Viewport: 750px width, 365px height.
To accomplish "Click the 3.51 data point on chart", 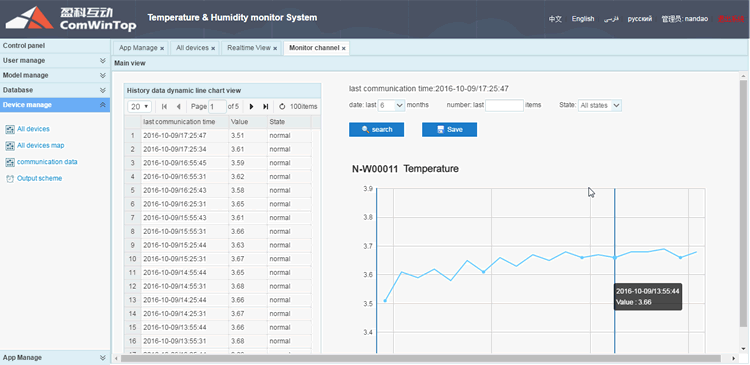I will pyautogui.click(x=385, y=301).
